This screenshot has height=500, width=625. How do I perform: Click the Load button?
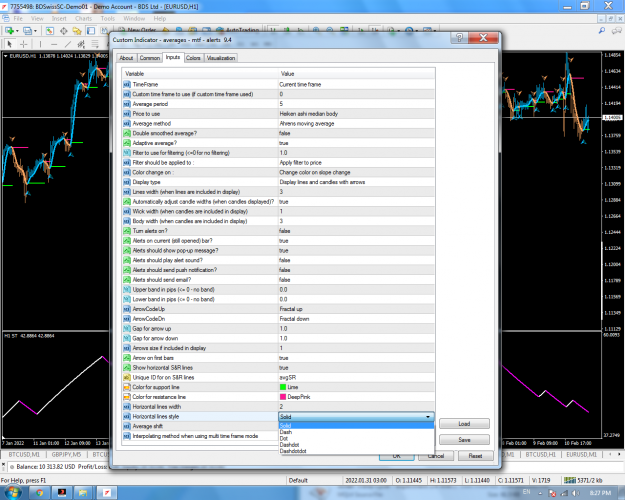point(464,423)
